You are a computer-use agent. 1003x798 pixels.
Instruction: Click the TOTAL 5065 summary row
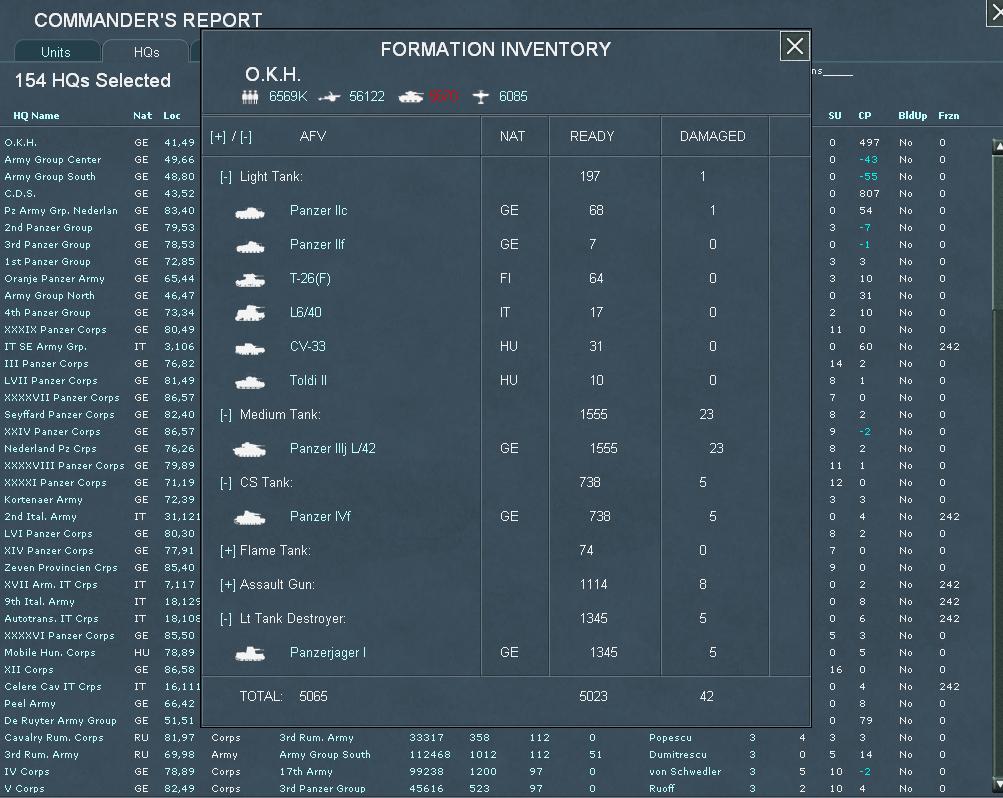[506, 696]
